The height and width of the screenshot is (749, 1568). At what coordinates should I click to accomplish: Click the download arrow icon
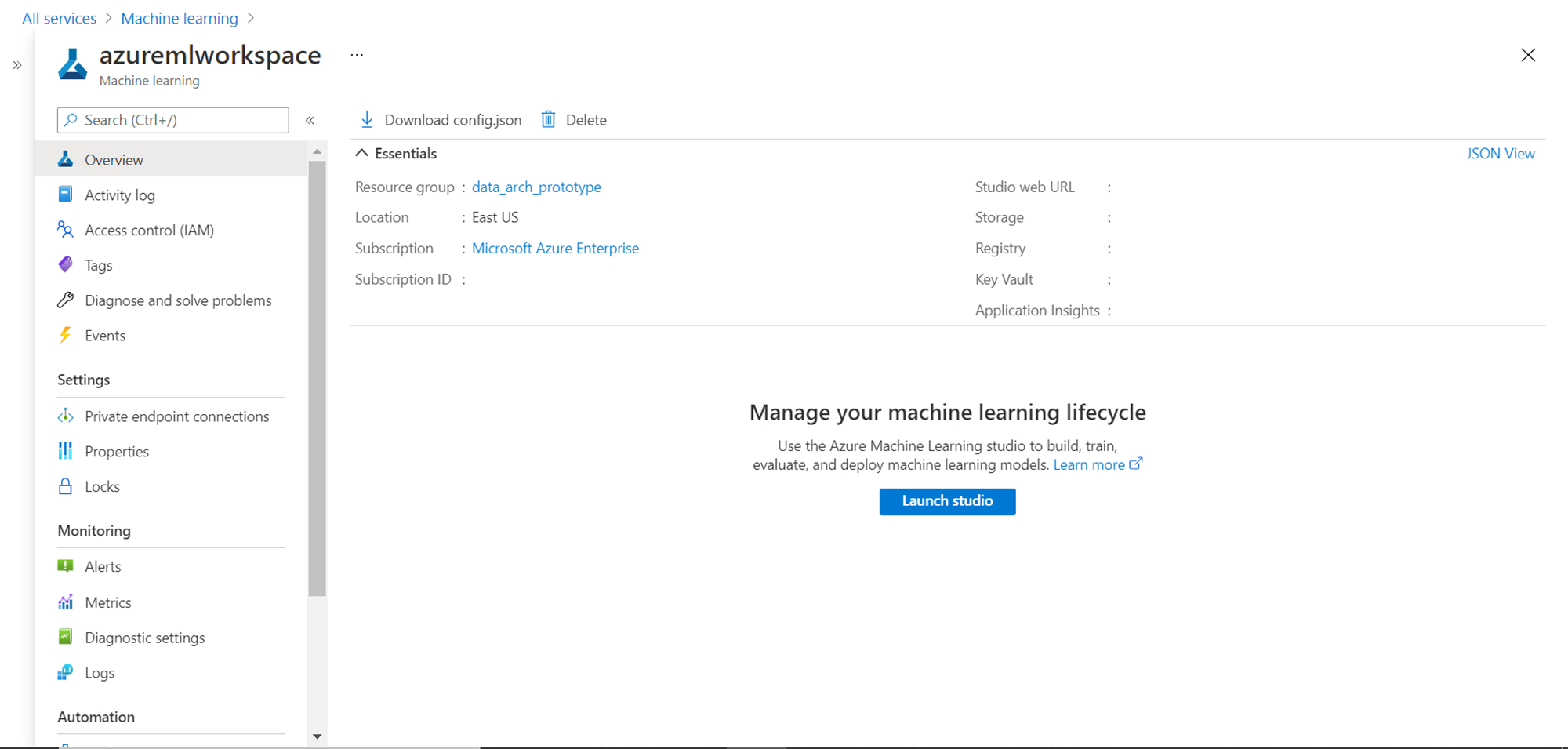367,119
